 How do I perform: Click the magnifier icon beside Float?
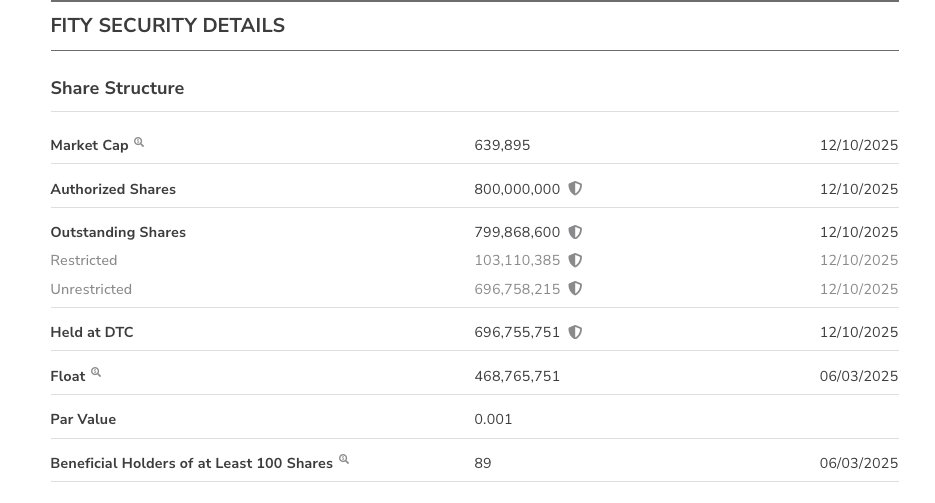[96, 373]
